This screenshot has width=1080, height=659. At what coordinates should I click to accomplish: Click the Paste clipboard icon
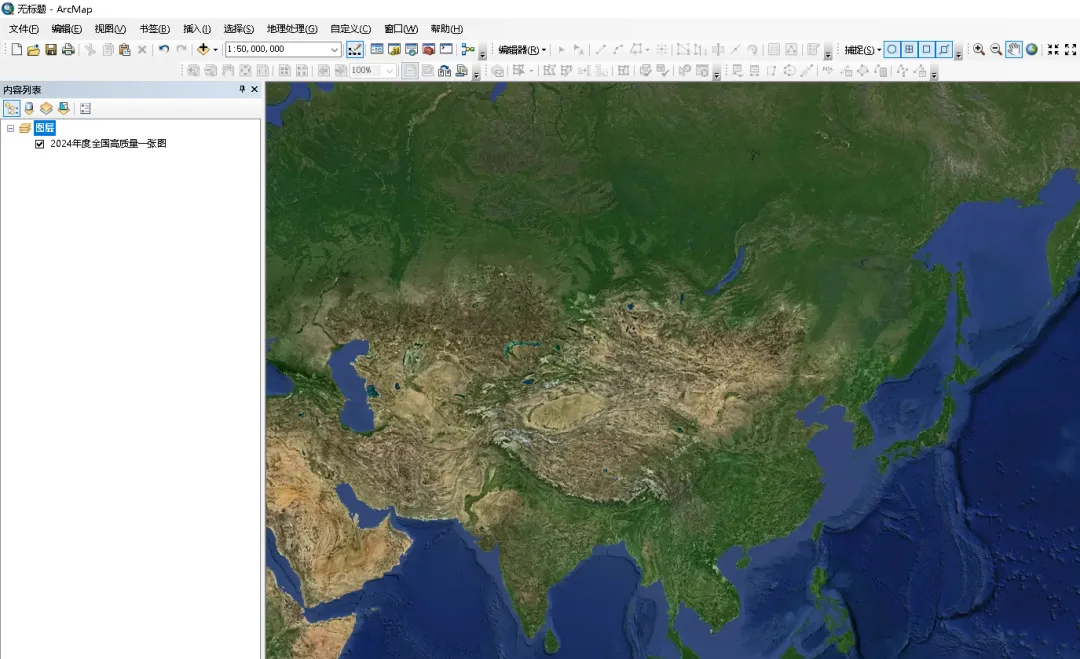(x=125, y=50)
